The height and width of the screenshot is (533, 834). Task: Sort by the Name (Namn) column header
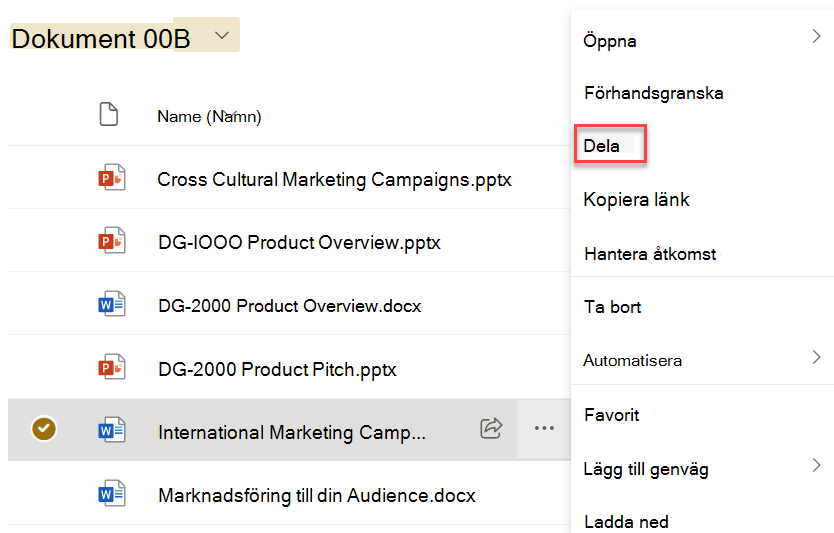coord(209,116)
